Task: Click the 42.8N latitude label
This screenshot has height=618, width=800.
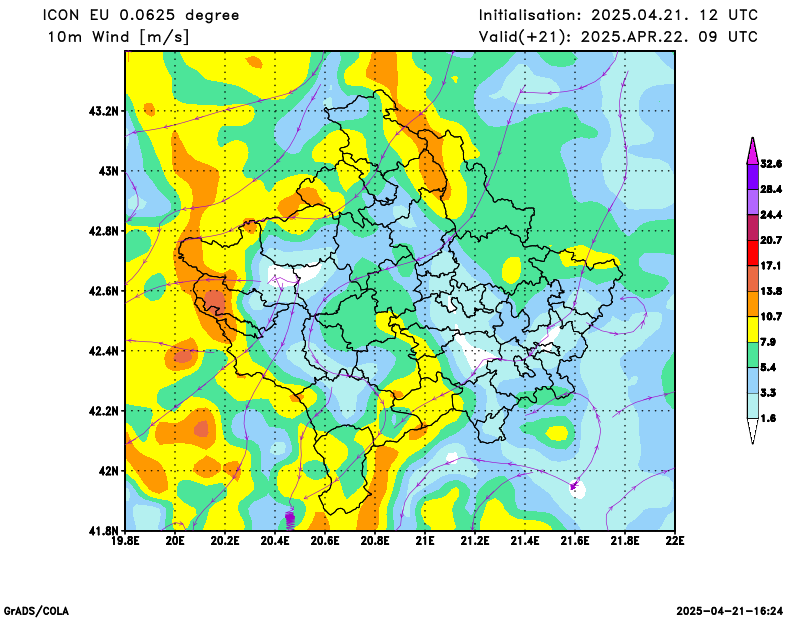Action: [104, 231]
